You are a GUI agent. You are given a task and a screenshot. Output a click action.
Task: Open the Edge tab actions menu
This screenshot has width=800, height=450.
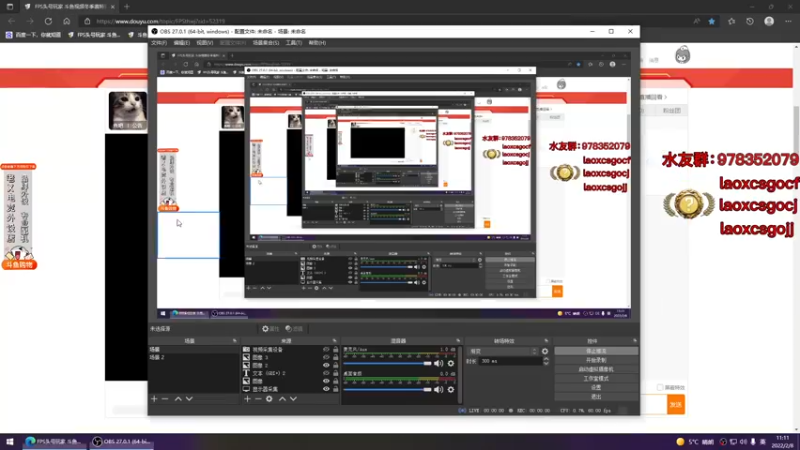coord(10,7)
